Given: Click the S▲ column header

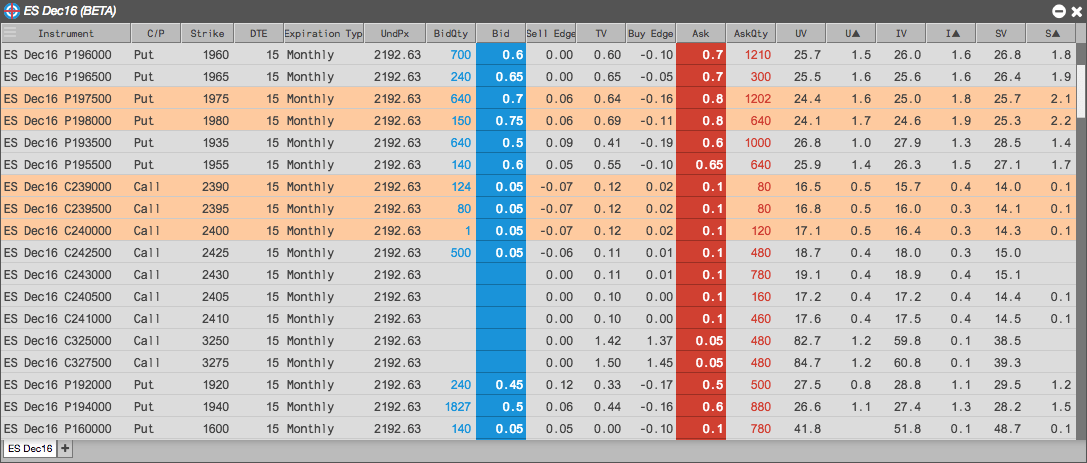Looking at the screenshot, I should click(x=1052, y=33).
